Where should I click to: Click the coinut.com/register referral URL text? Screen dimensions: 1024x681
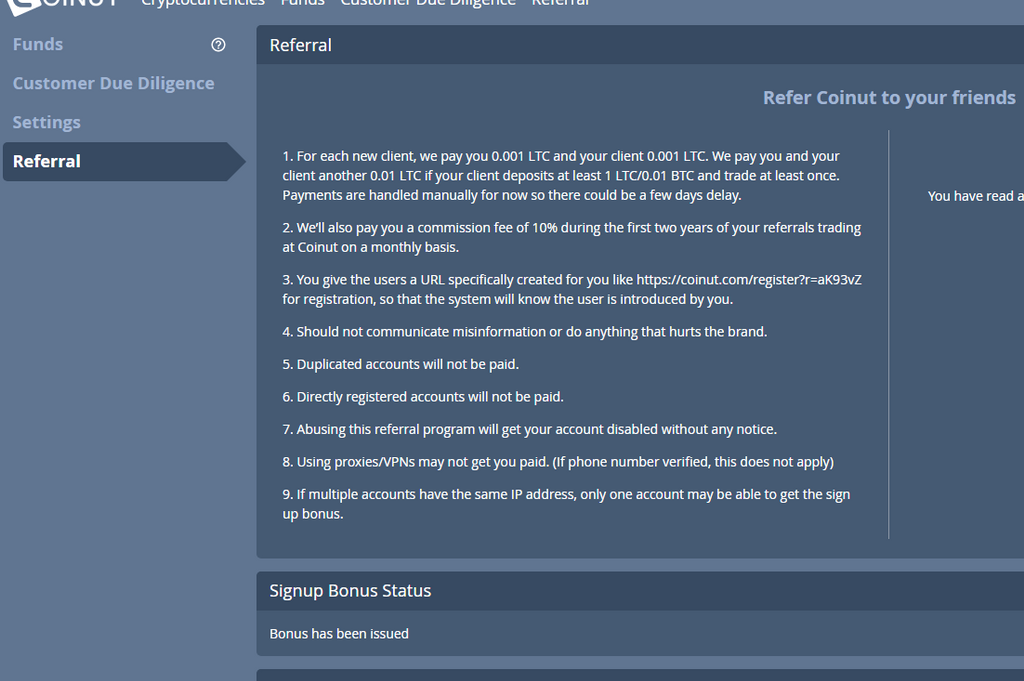pos(749,280)
